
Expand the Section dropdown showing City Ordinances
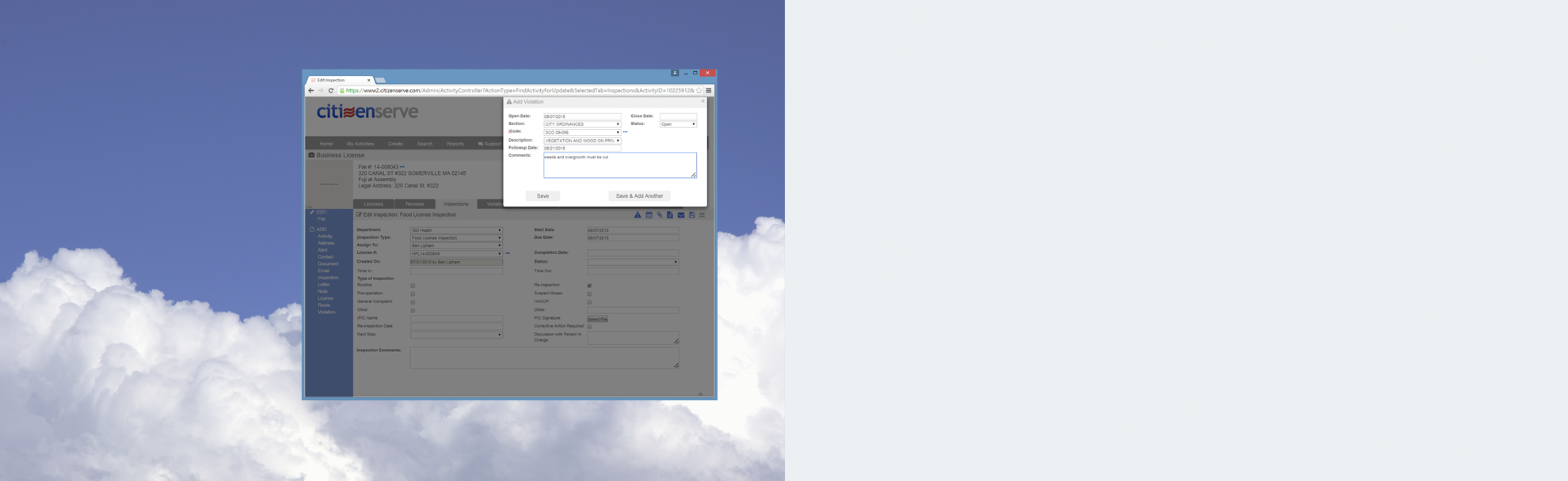pyautogui.click(x=582, y=124)
